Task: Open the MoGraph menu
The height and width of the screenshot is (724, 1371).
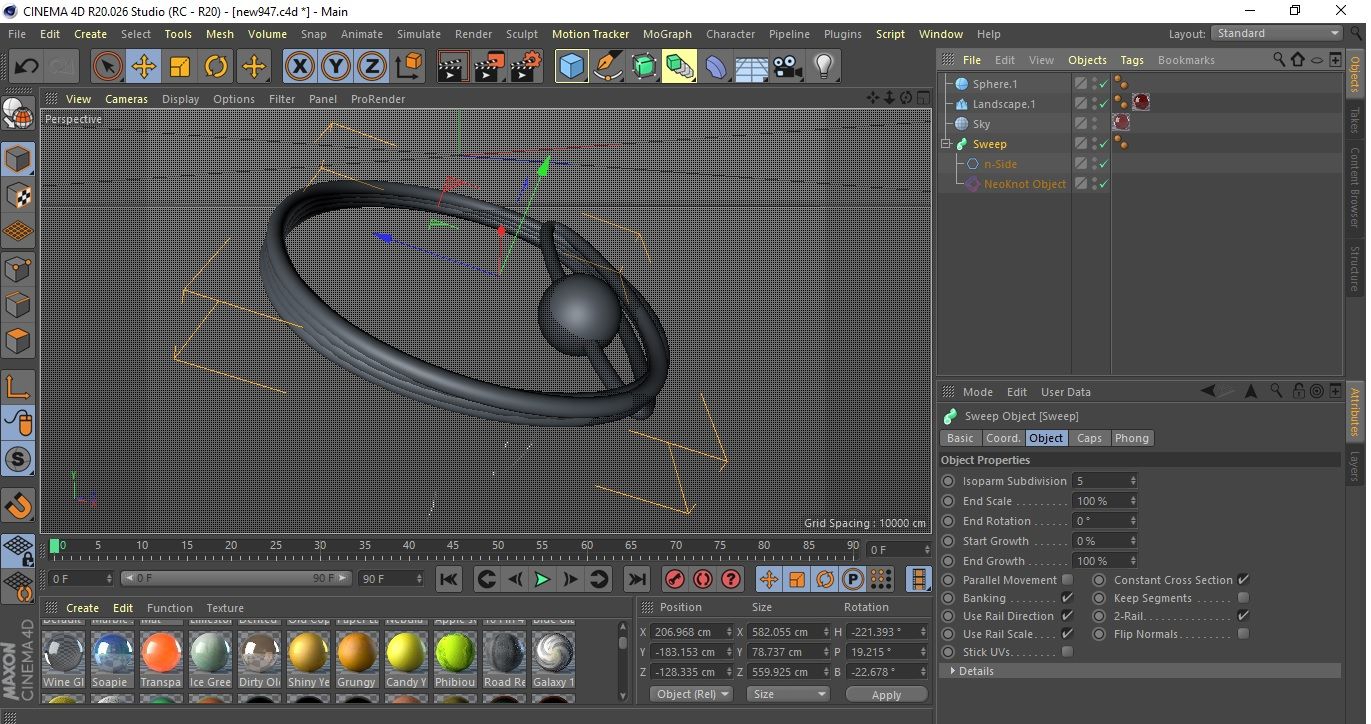Action: click(x=667, y=34)
